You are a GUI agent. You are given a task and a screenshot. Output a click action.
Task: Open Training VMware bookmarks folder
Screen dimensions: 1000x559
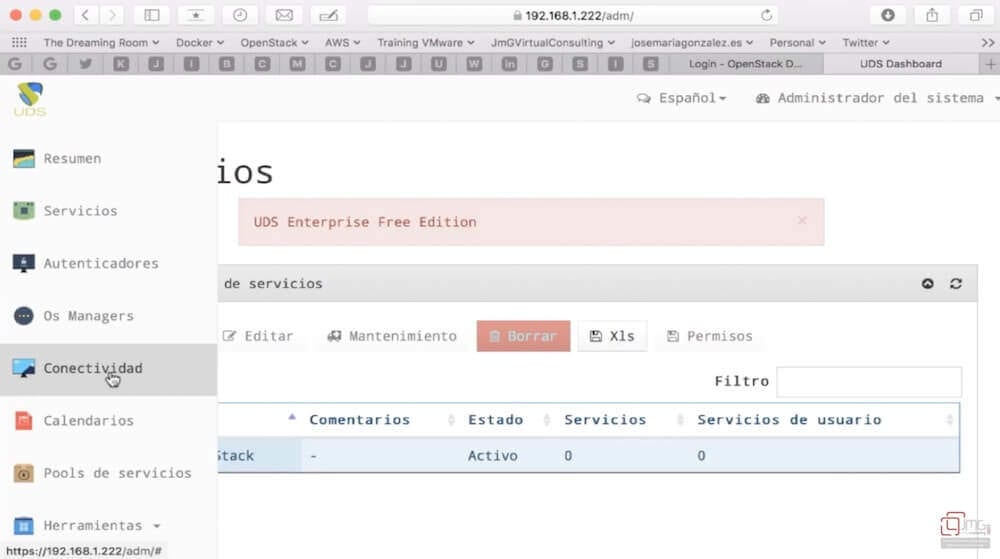coord(425,43)
